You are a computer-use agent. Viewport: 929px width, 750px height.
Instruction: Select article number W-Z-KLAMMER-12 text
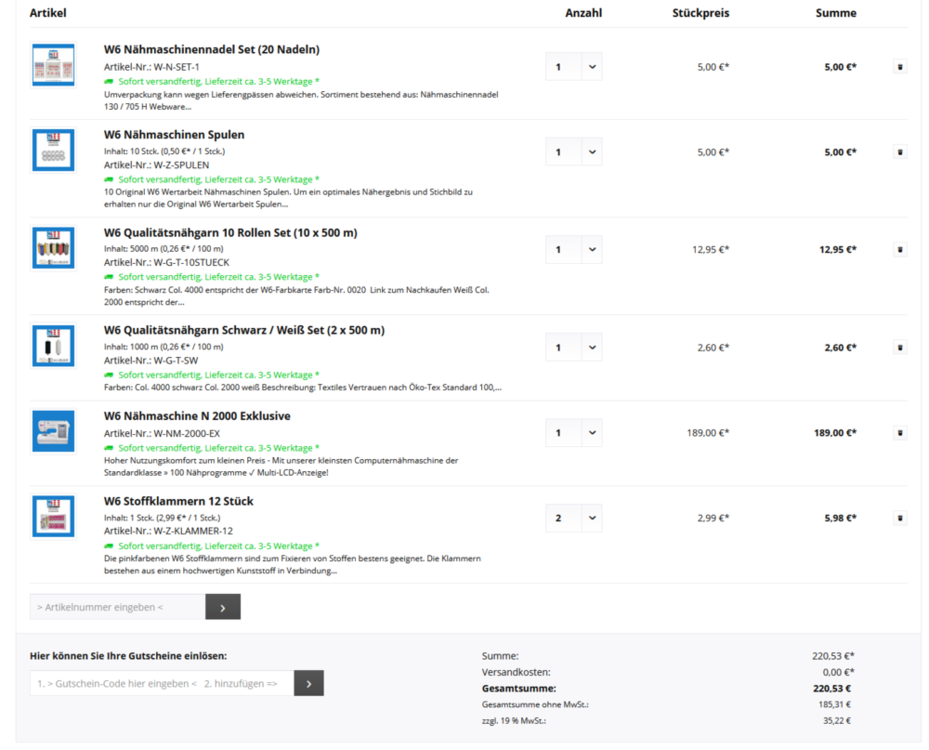[193, 531]
